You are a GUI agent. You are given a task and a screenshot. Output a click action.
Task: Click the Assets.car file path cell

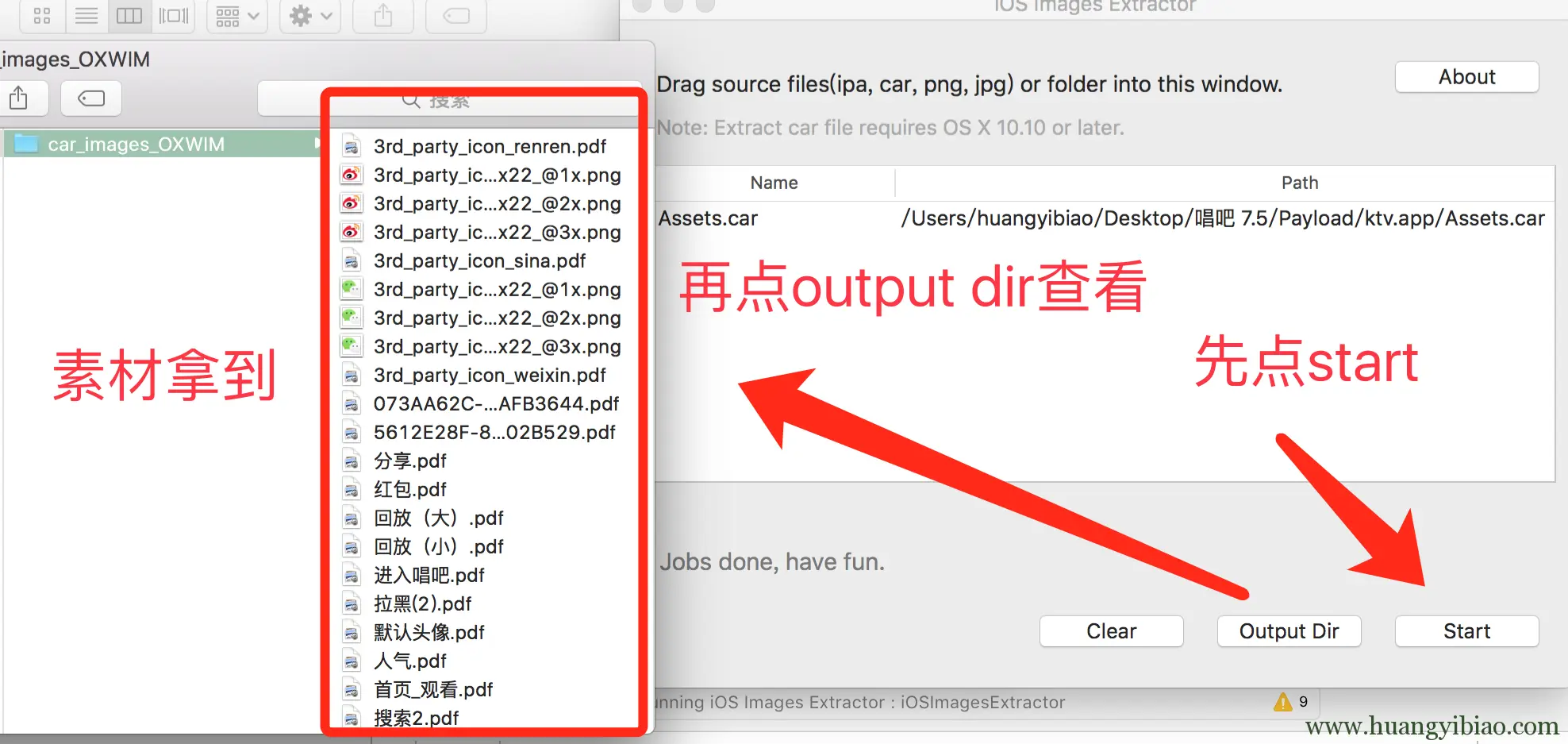tap(1223, 218)
